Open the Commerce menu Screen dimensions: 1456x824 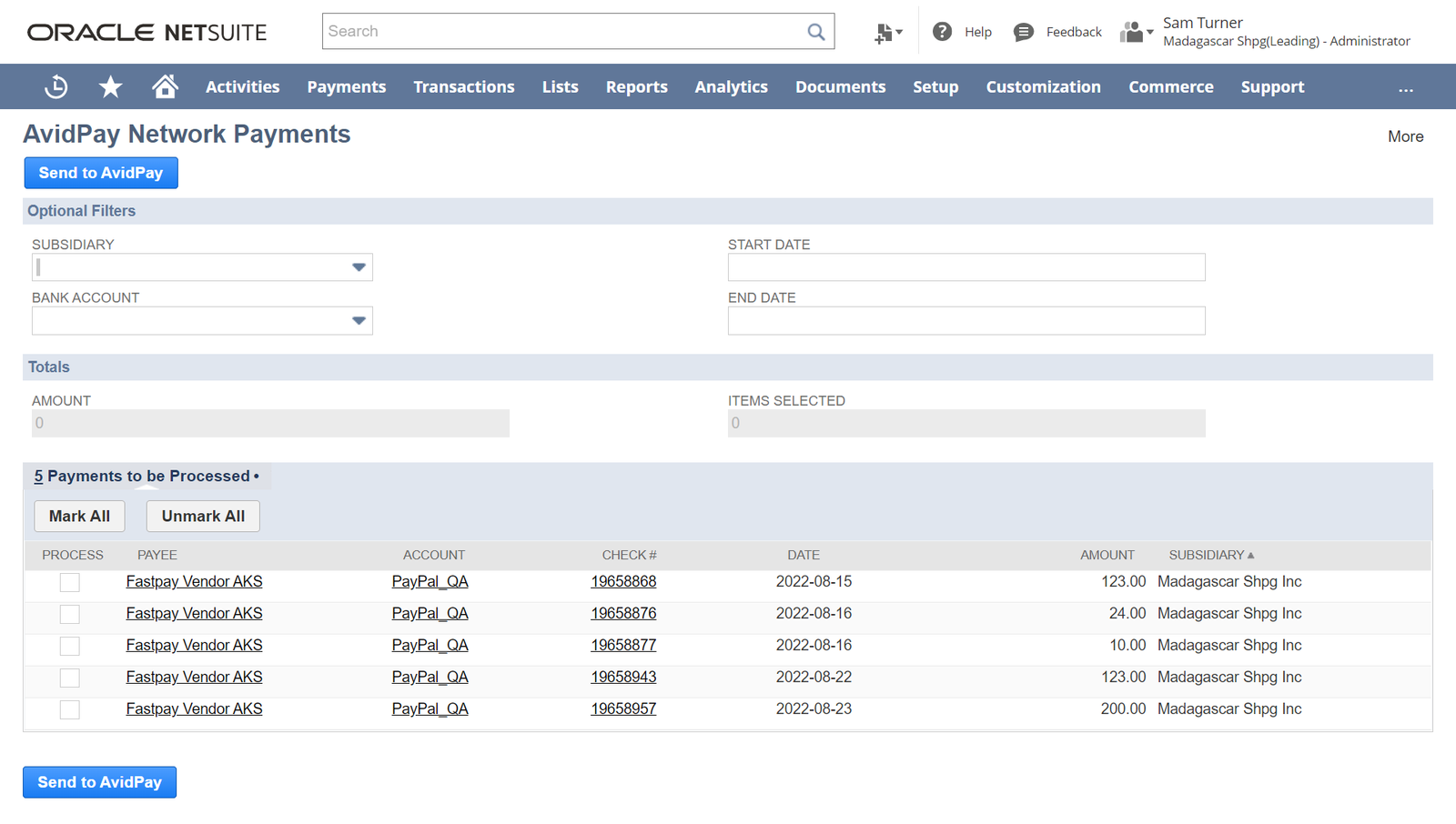point(1171,86)
